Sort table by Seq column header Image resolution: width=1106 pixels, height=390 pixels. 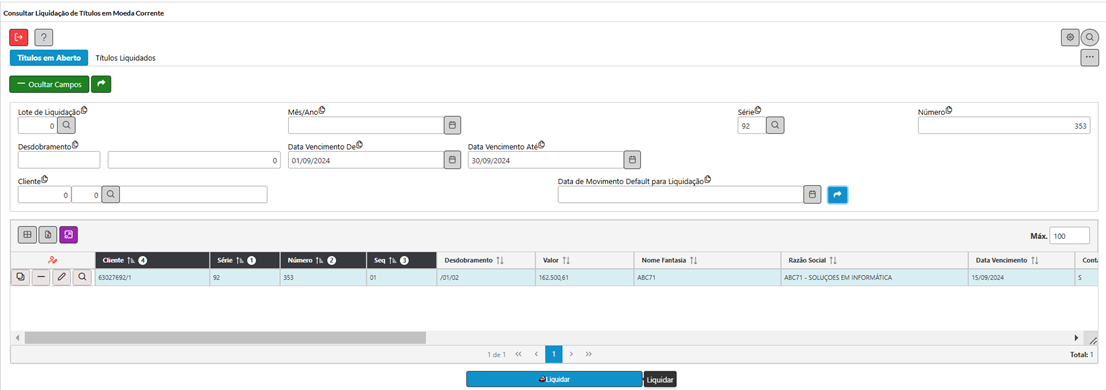tap(401, 260)
